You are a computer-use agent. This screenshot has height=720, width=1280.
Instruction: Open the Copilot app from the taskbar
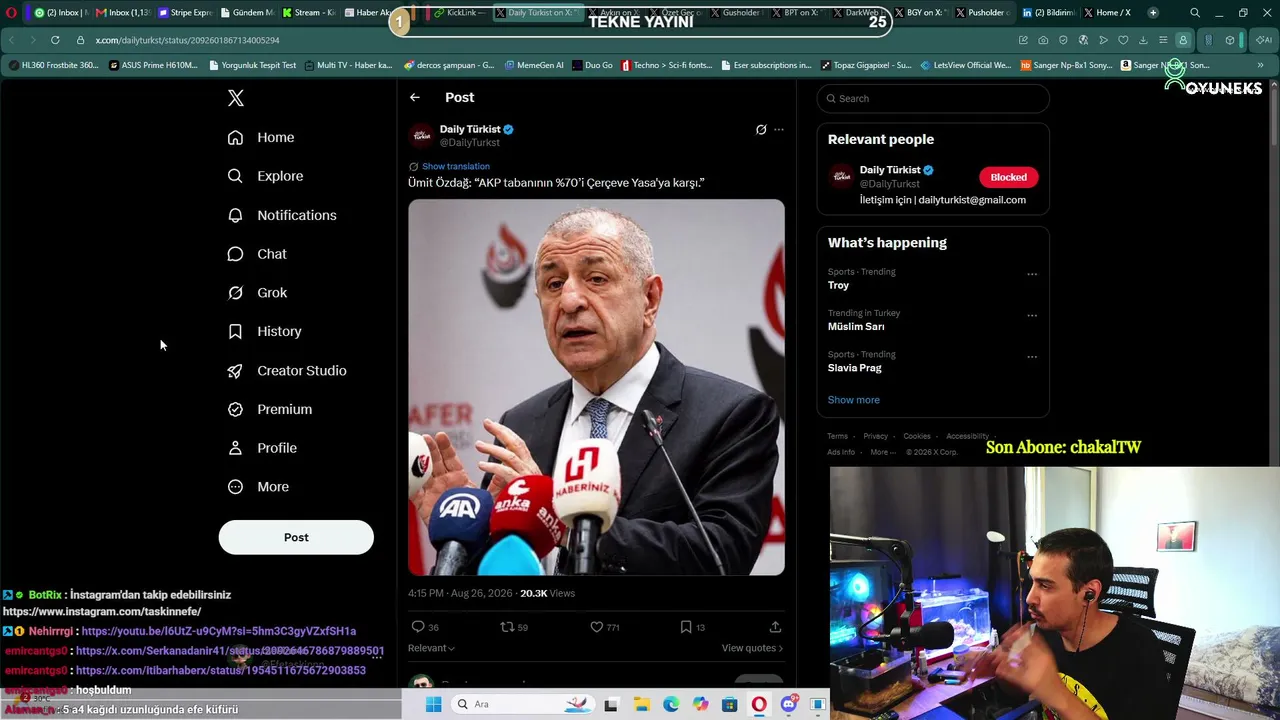(700, 704)
